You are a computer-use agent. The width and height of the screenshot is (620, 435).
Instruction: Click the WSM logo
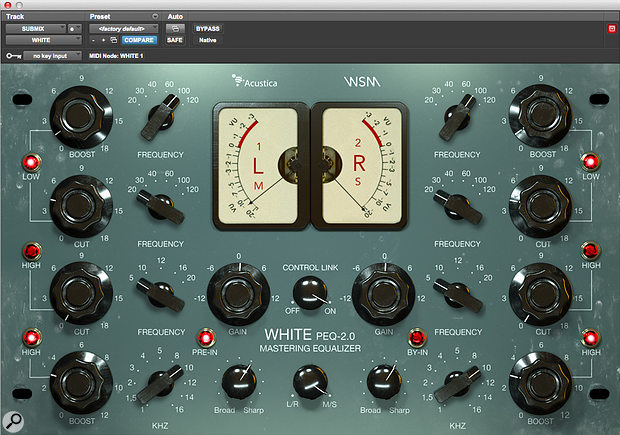pos(362,82)
